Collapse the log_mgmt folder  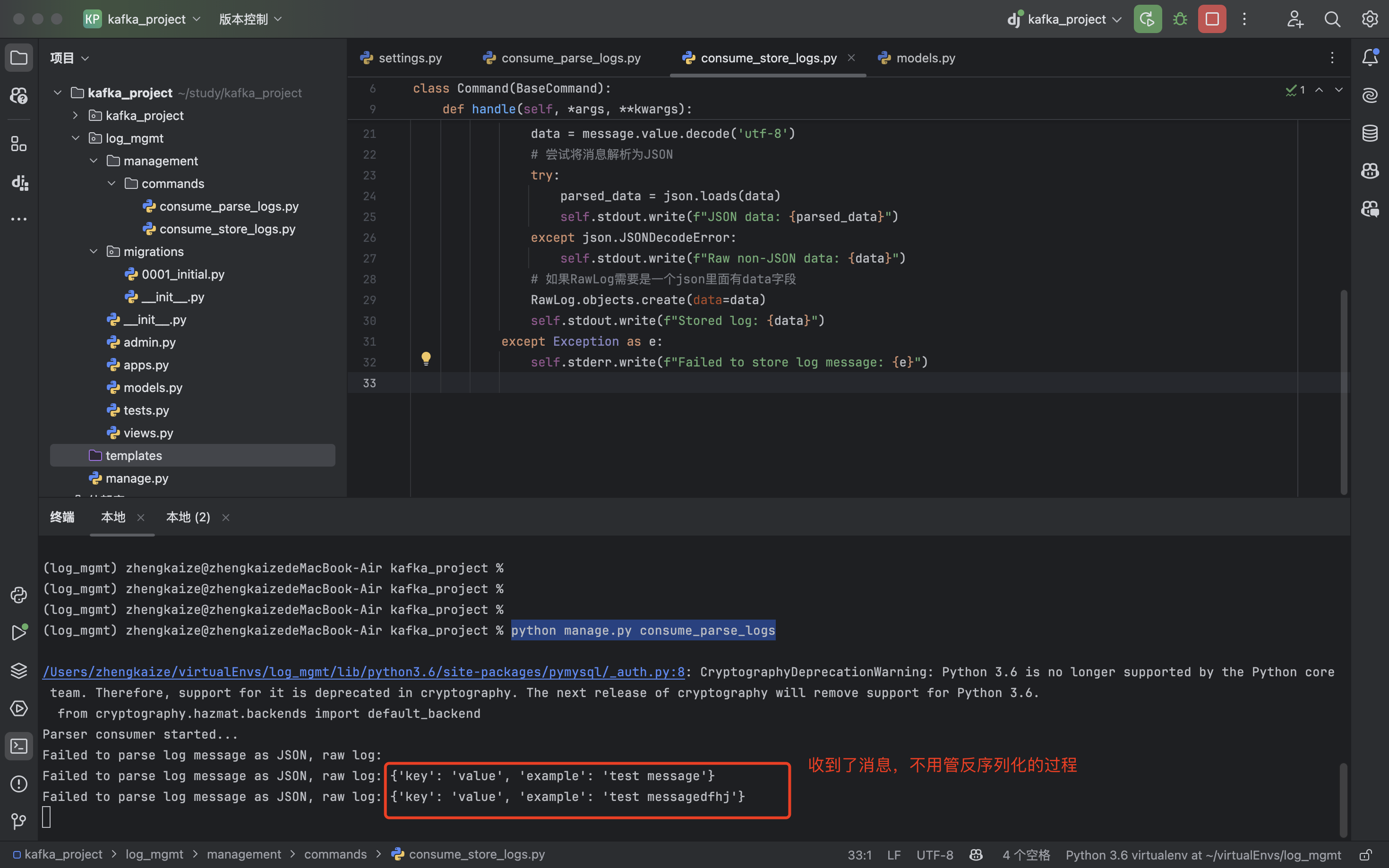coord(75,138)
